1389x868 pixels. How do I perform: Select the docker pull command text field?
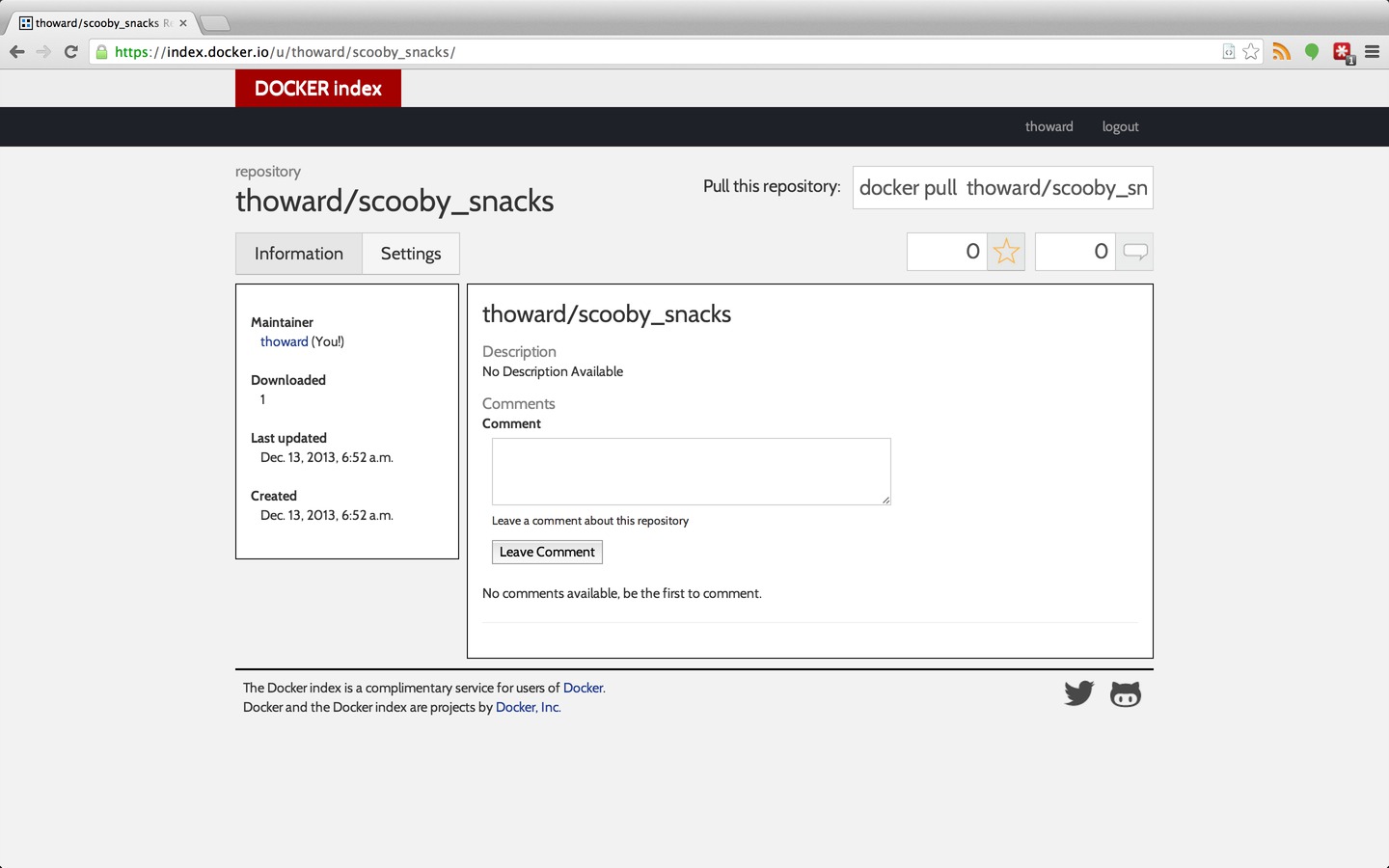point(1002,187)
